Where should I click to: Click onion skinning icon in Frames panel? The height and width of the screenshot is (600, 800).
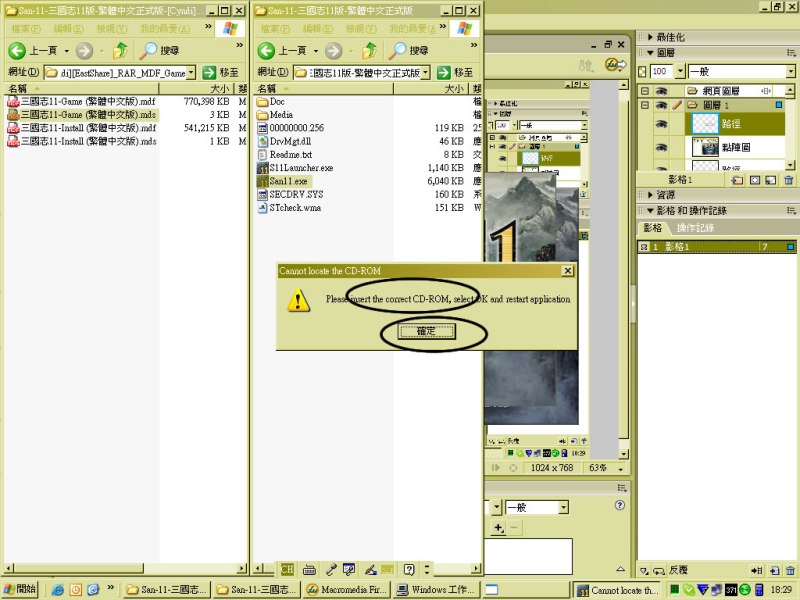tap(644, 570)
